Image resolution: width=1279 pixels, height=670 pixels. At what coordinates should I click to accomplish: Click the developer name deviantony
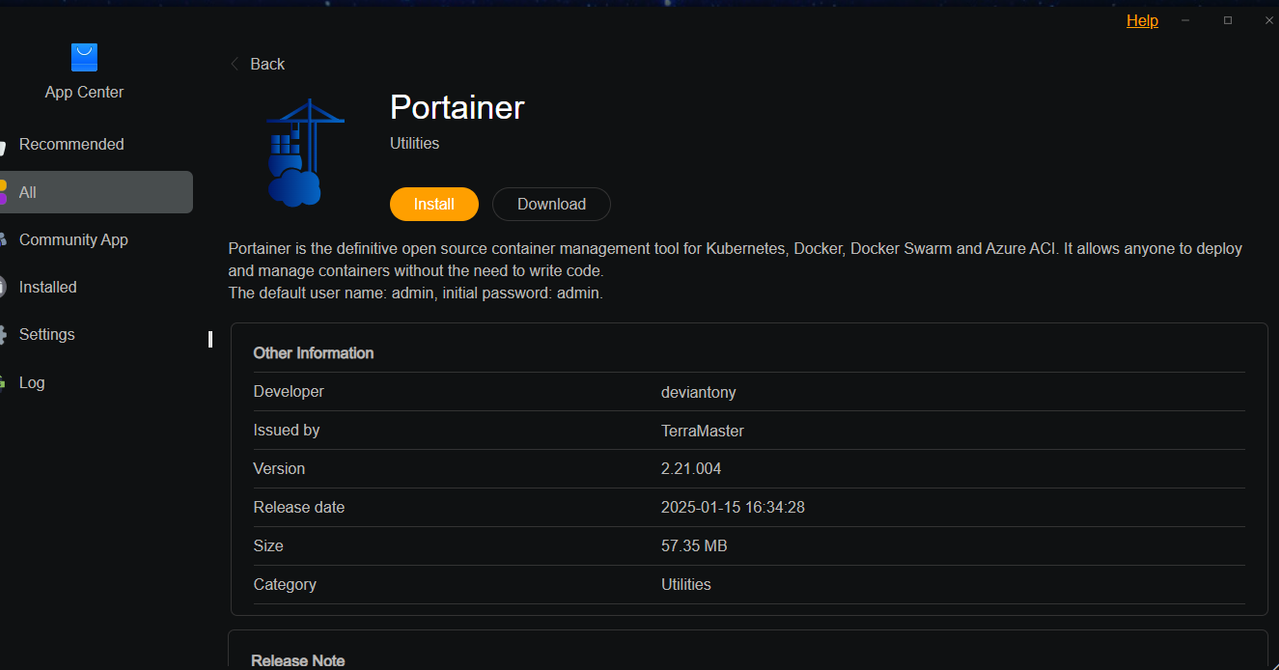point(698,393)
